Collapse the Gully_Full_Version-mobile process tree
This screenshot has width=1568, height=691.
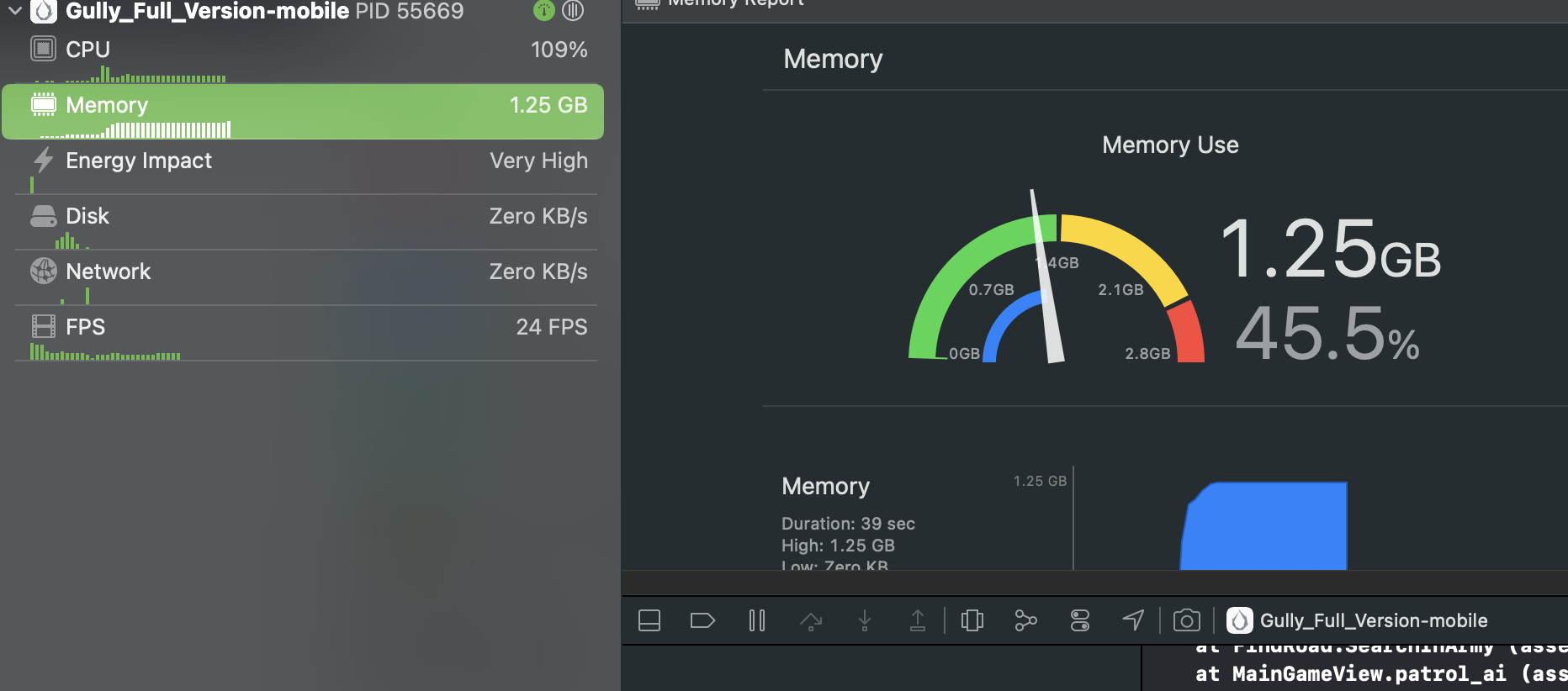[15, 11]
